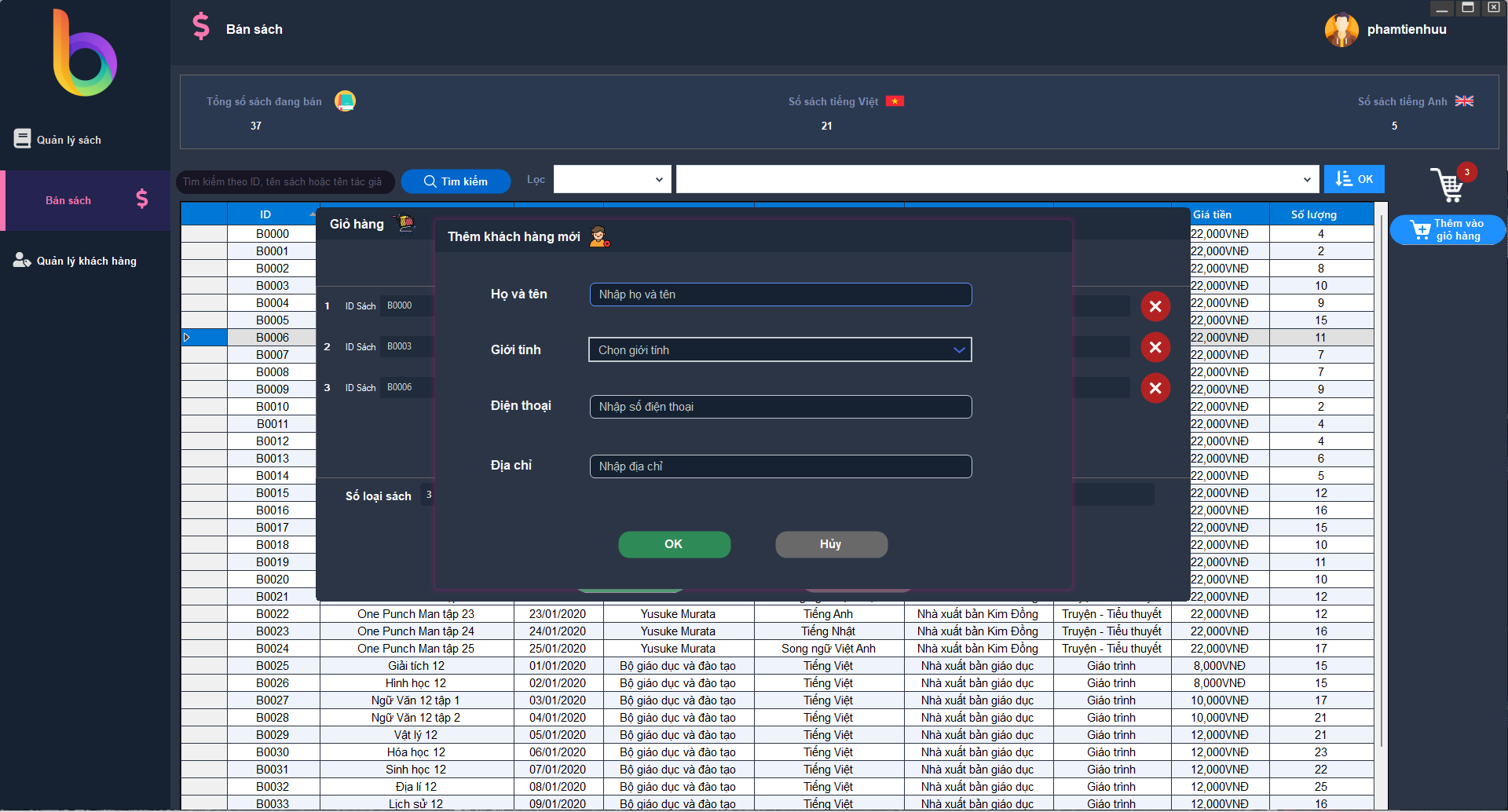Click the British flag icon
The width and height of the screenshot is (1508, 812).
pos(1463,101)
